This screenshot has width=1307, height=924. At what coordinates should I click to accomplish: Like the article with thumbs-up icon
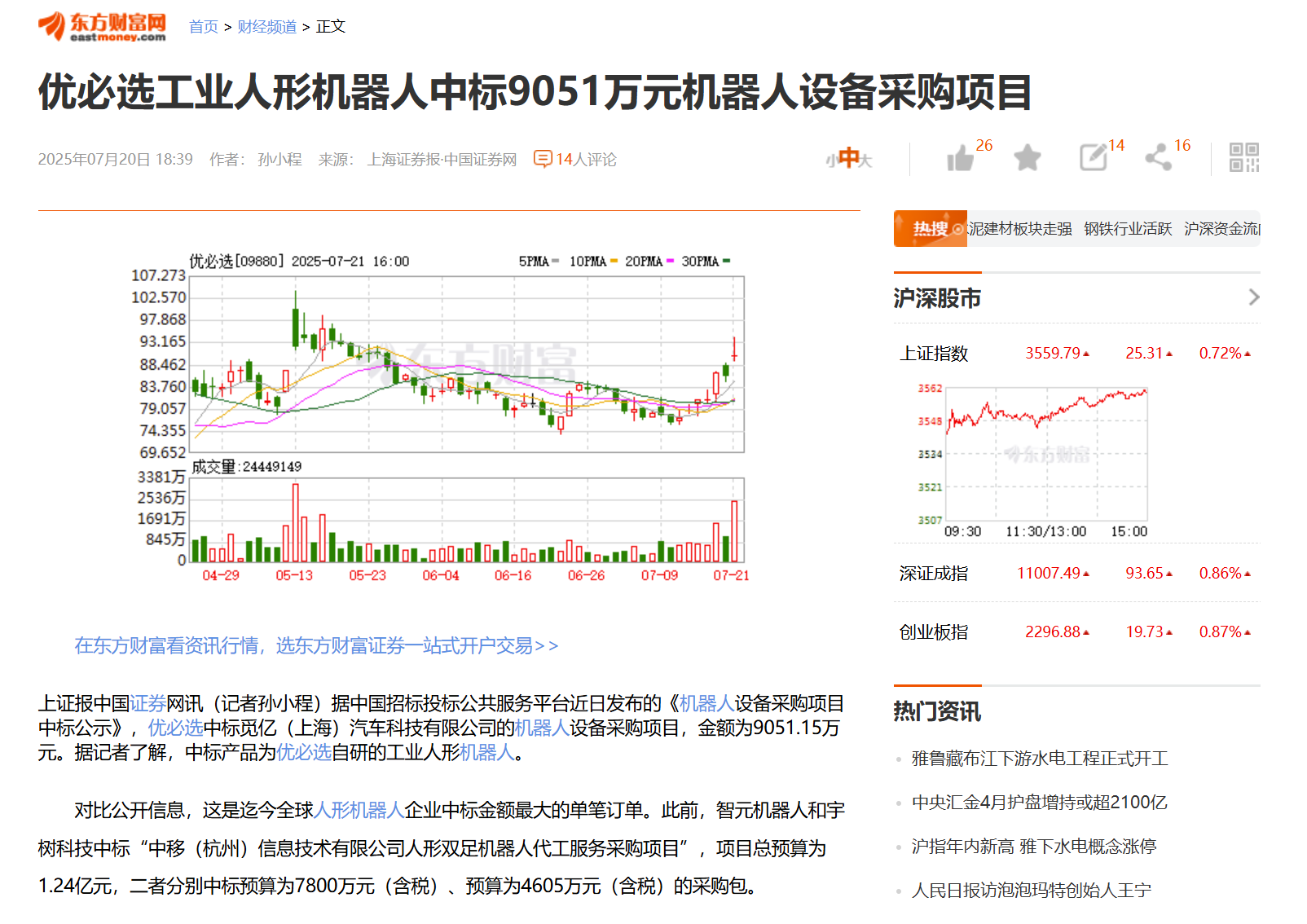[961, 158]
